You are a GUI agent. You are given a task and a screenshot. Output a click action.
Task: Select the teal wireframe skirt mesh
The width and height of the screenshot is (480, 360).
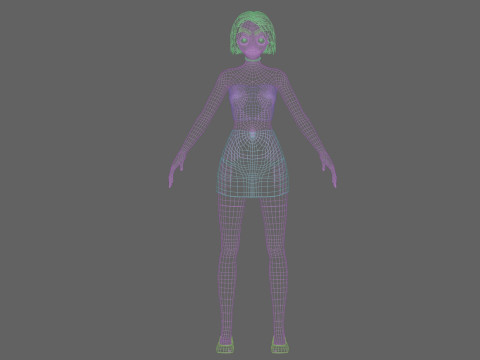pos(253,163)
